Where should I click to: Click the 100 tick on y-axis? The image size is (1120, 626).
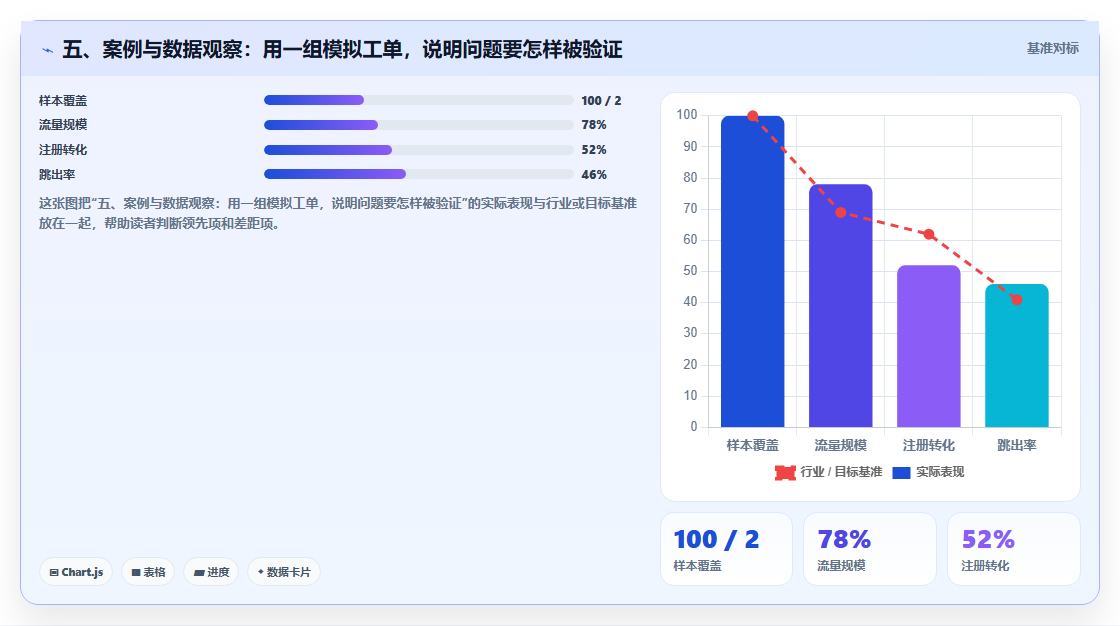686,115
